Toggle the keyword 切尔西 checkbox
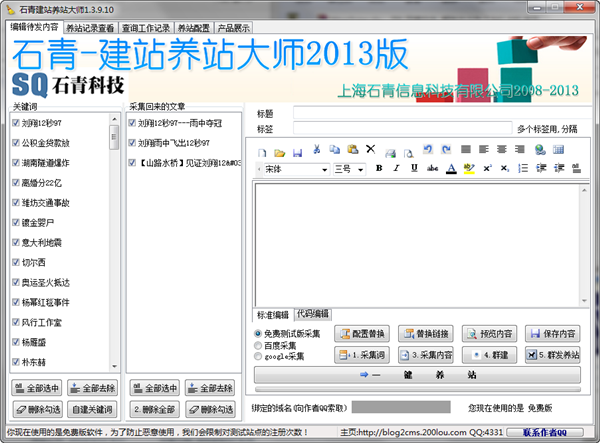 coord(16,262)
